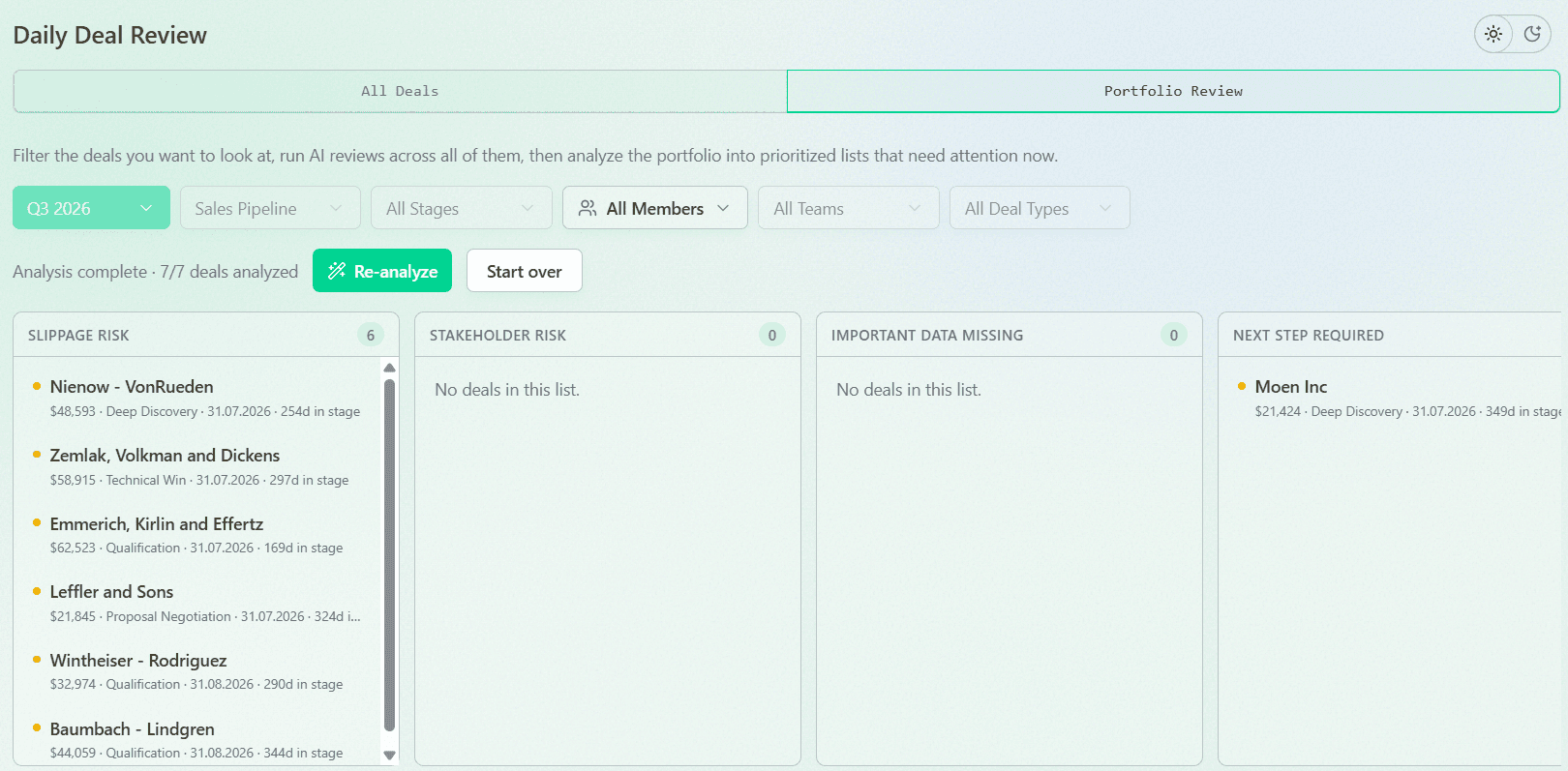
Task: Click the Re-analyze button
Action: [x=382, y=271]
